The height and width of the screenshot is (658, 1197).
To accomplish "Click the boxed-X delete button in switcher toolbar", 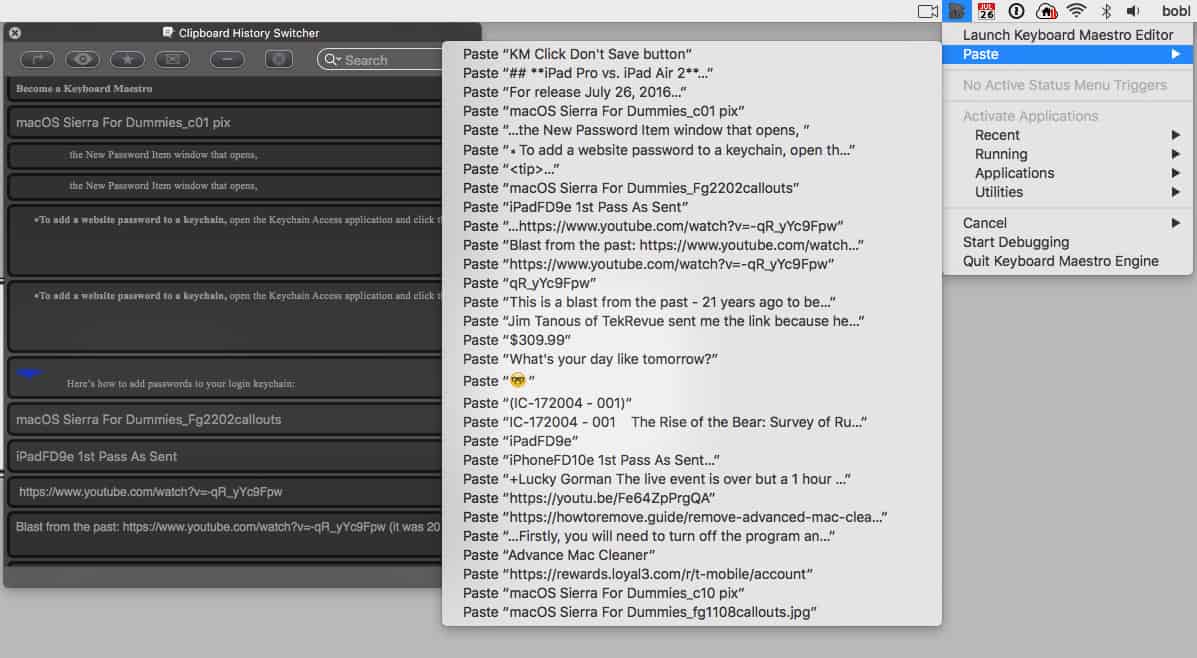I will 173,60.
